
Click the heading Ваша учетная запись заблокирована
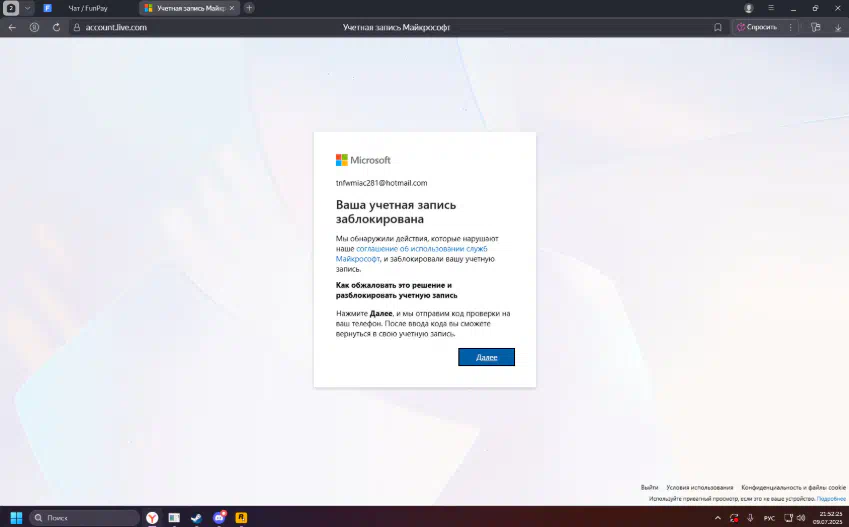point(396,212)
